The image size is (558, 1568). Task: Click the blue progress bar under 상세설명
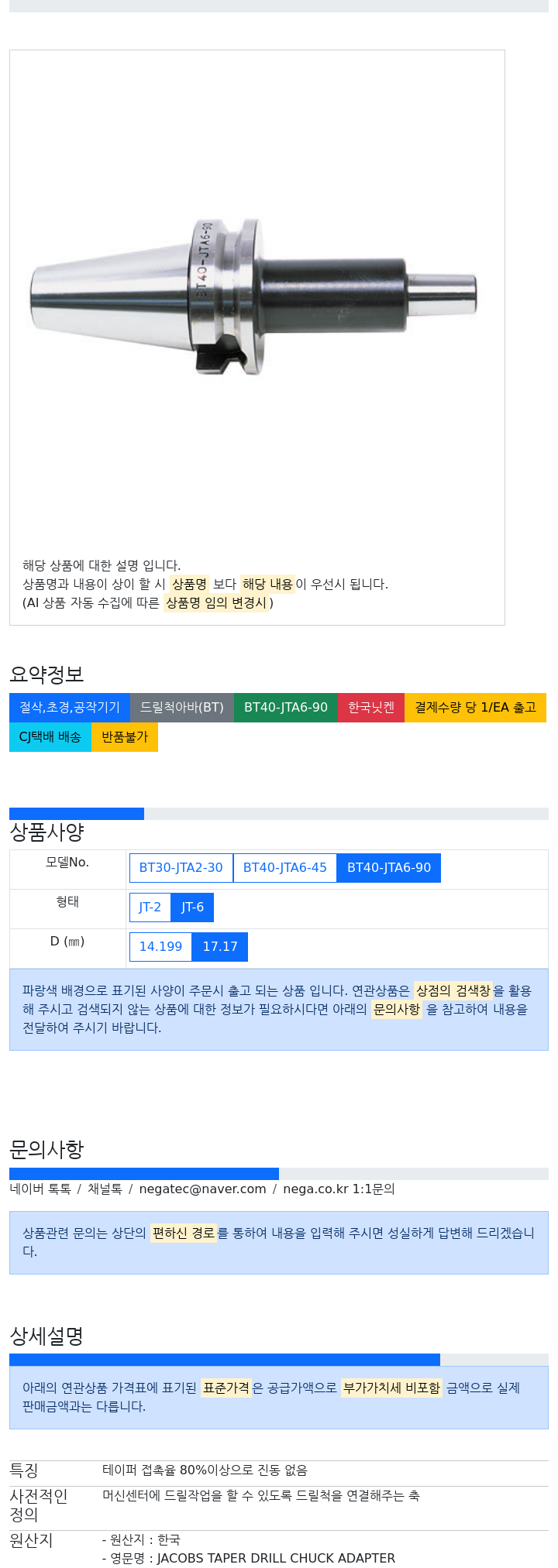pyautogui.click(x=225, y=1360)
